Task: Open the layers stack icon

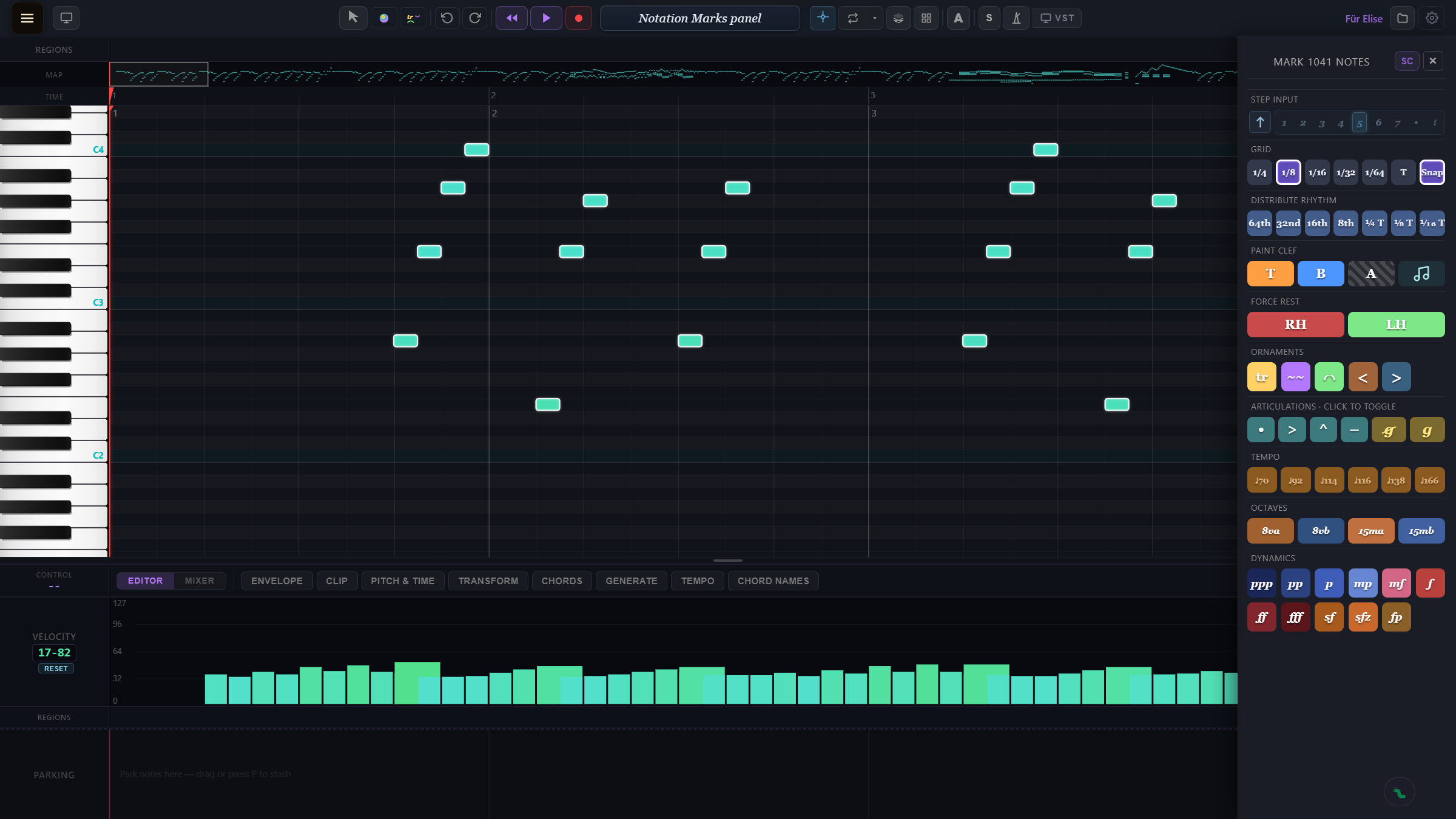Action: click(898, 18)
